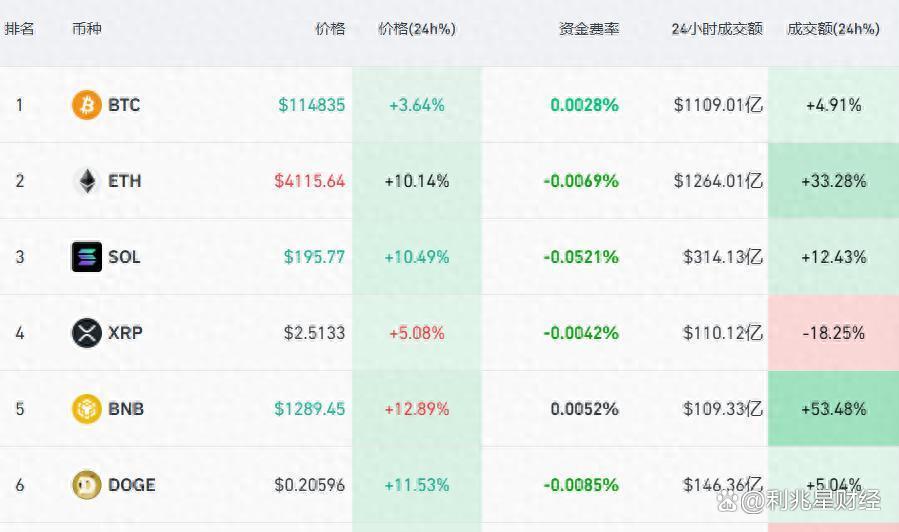This screenshot has width=899, height=532.
Task: Click the Ethereum diamond icon
Action: (x=87, y=181)
